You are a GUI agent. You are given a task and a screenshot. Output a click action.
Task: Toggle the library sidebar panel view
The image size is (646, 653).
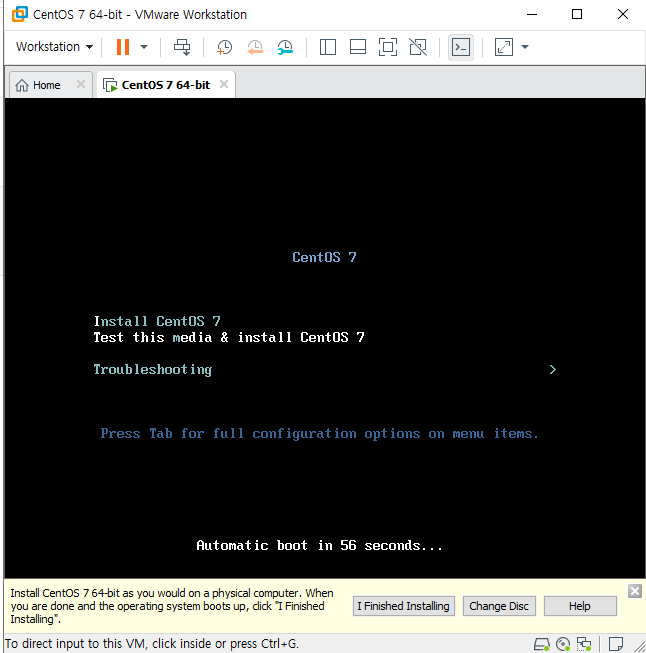coord(328,47)
